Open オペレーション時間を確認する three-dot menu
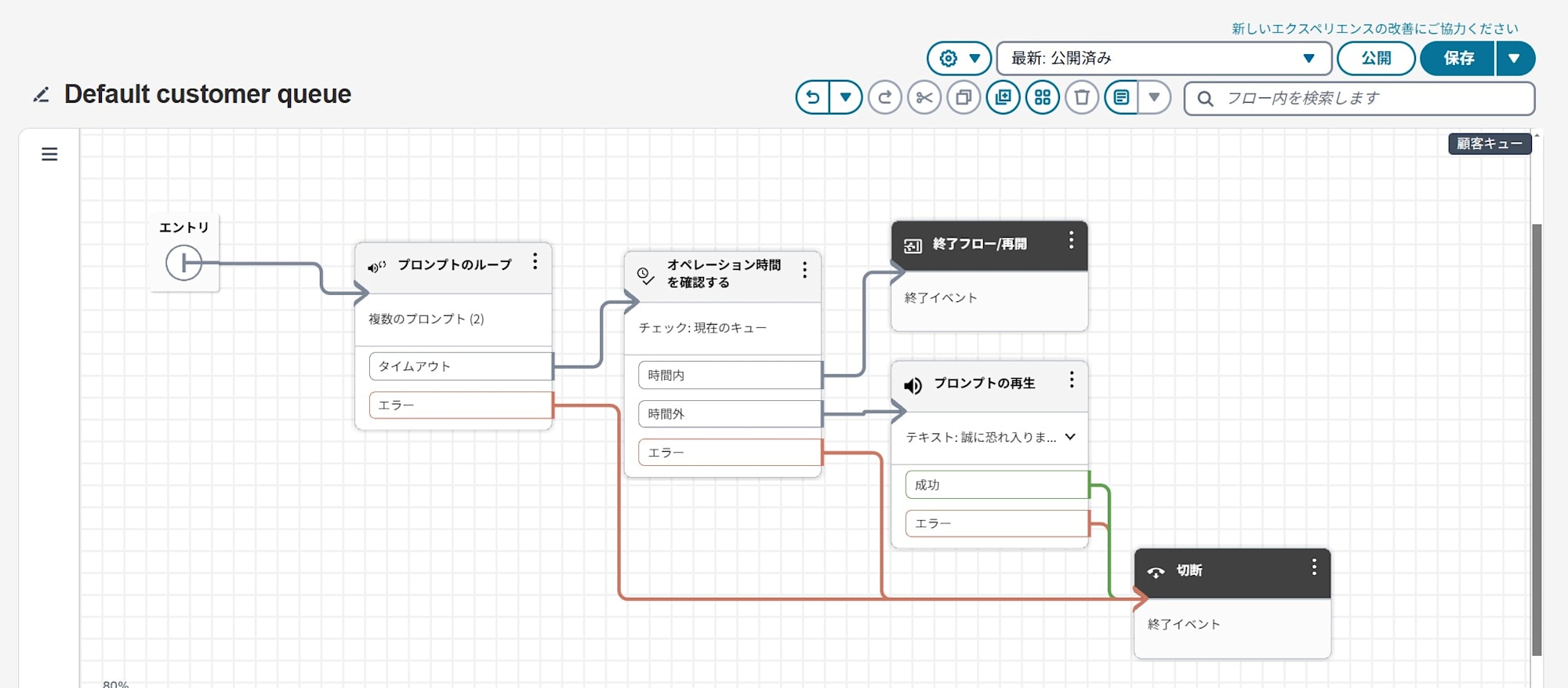 pyautogui.click(x=804, y=271)
